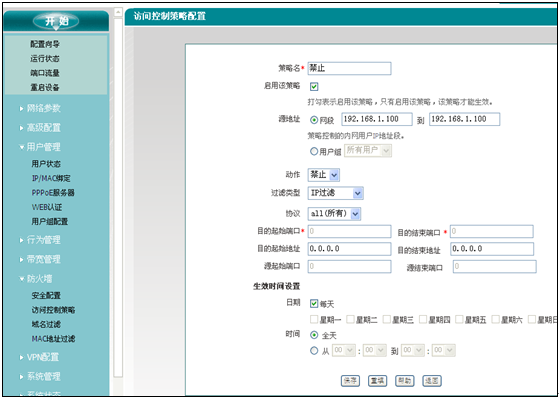Check the 星期三 checkbox

(x=386, y=319)
